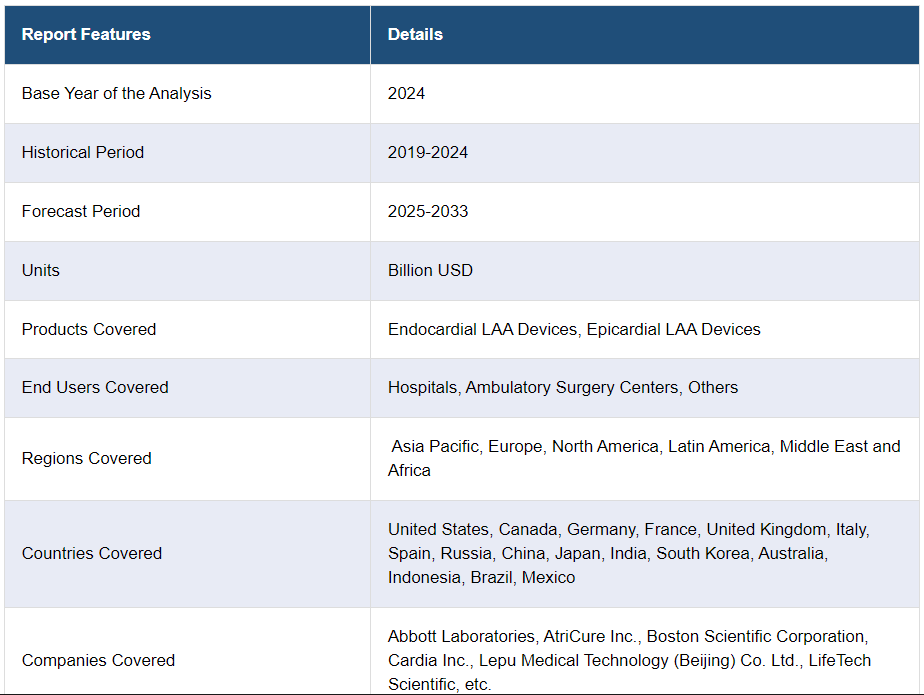This screenshot has width=924, height=695.
Task: Click the Details column header
Action: [415, 34]
